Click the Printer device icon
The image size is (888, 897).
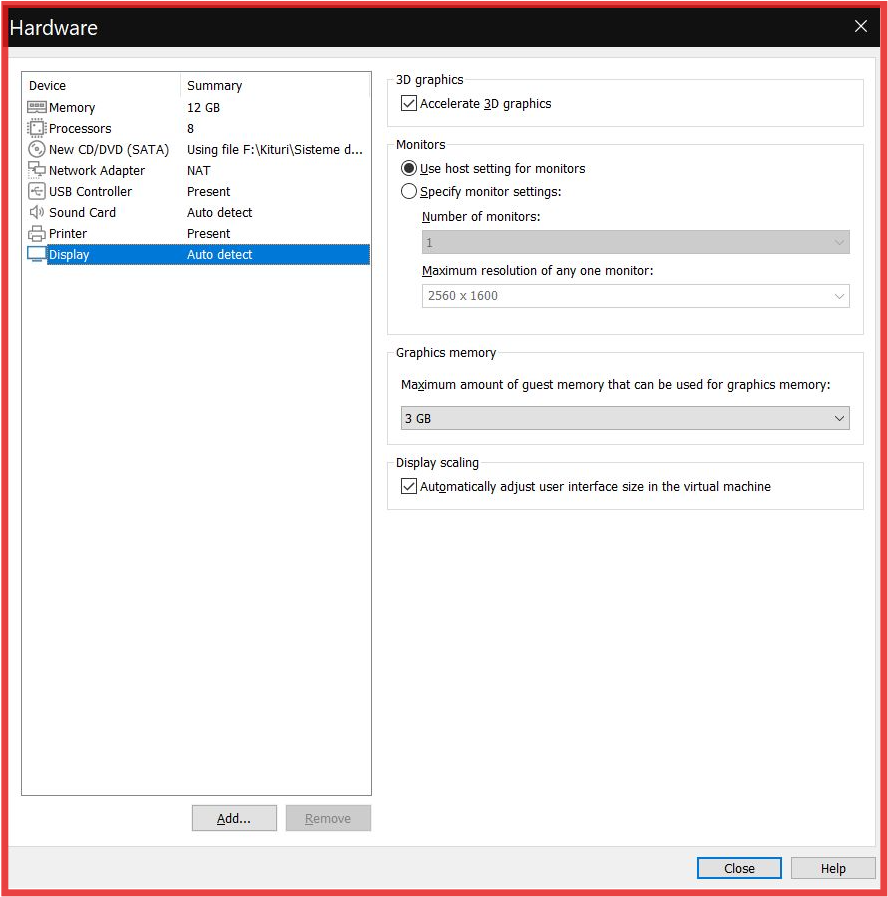[x=37, y=233]
